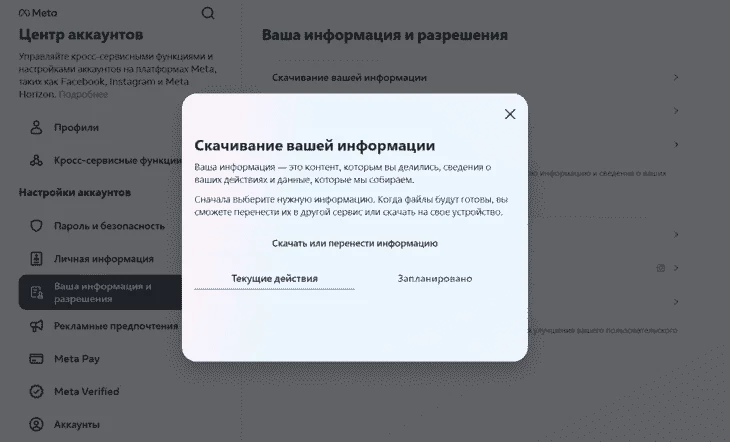Click Скачивание вашей информации background row

(475, 77)
